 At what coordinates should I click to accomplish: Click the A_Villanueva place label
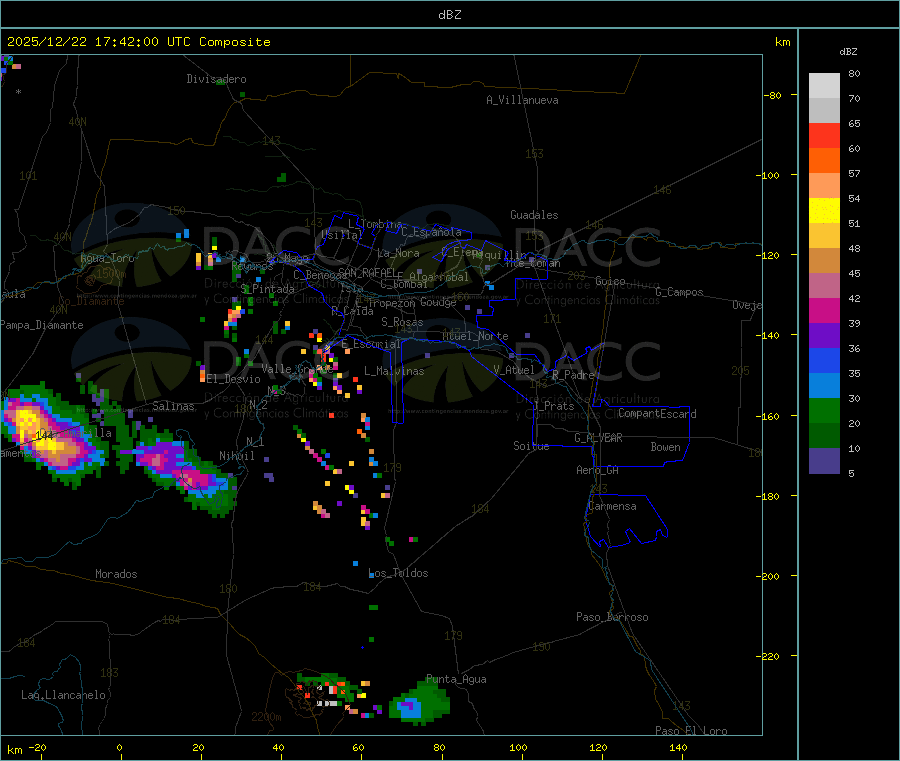pyautogui.click(x=522, y=100)
